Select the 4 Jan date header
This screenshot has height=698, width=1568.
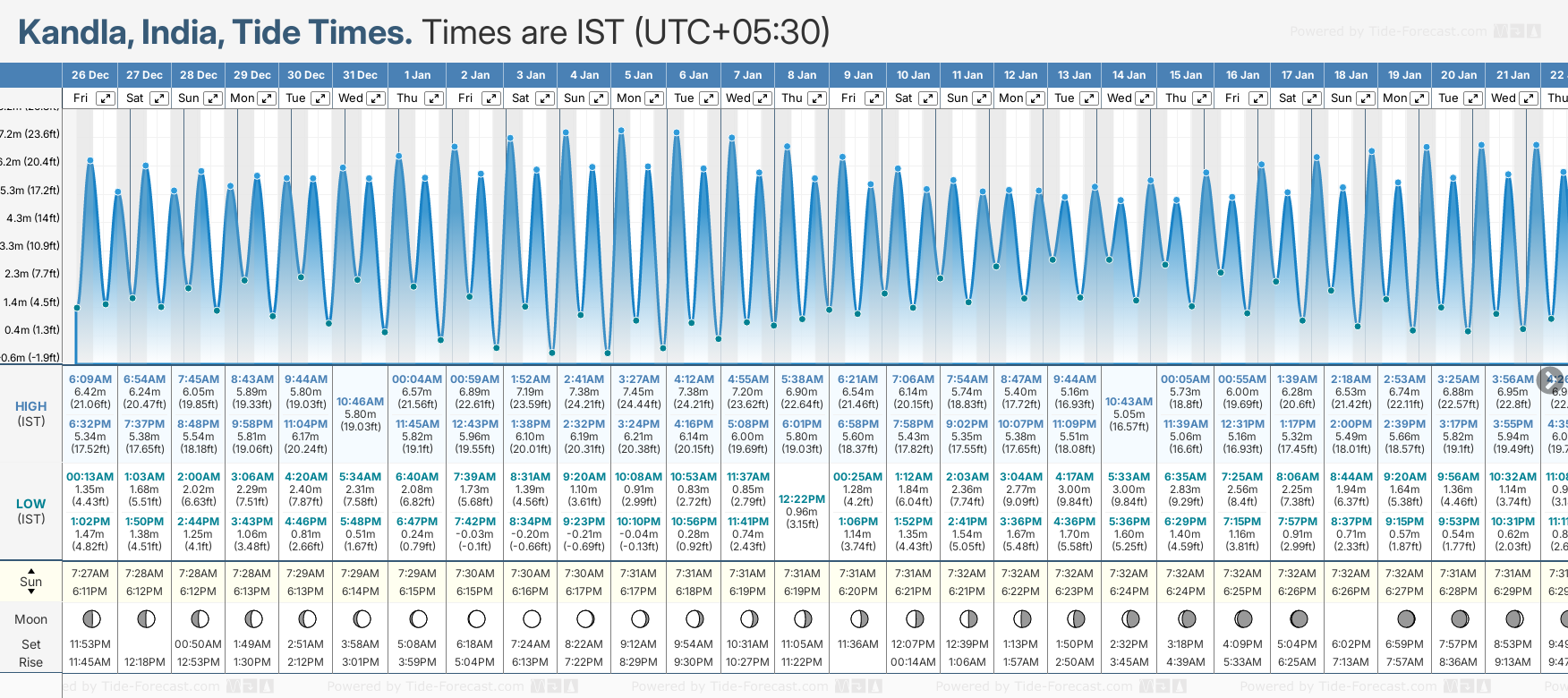[x=584, y=75]
